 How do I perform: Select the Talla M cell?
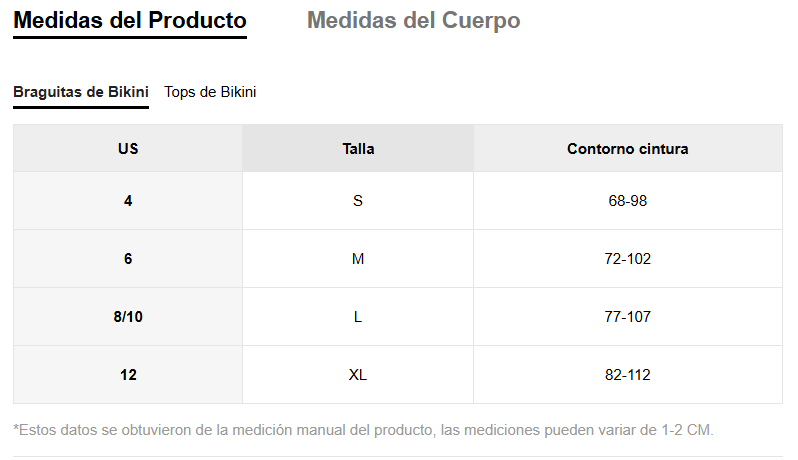[x=358, y=259]
